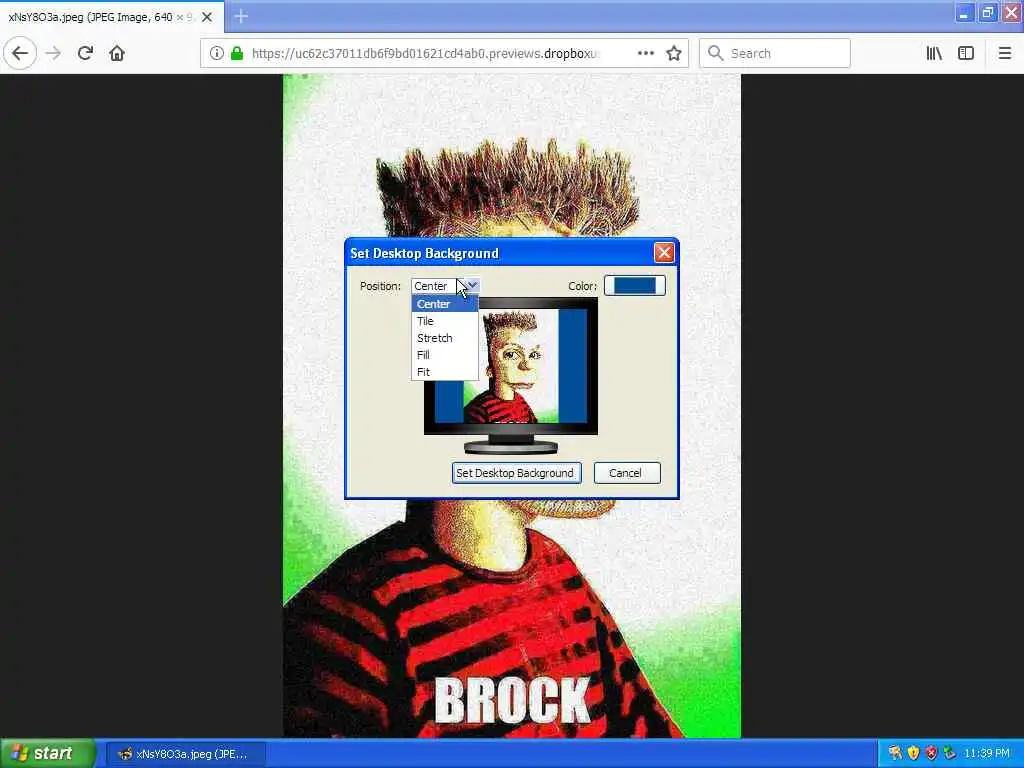Click the dropbox previews URL address field

point(424,53)
